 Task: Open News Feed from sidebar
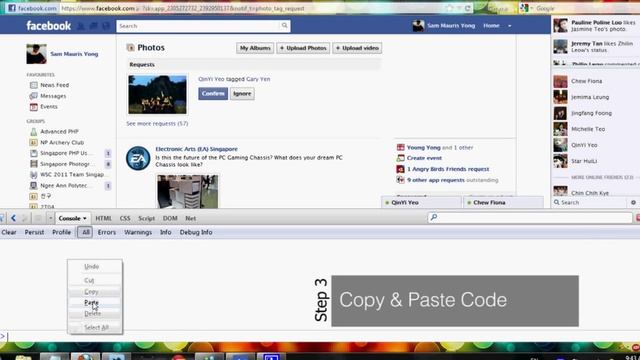click(54, 85)
